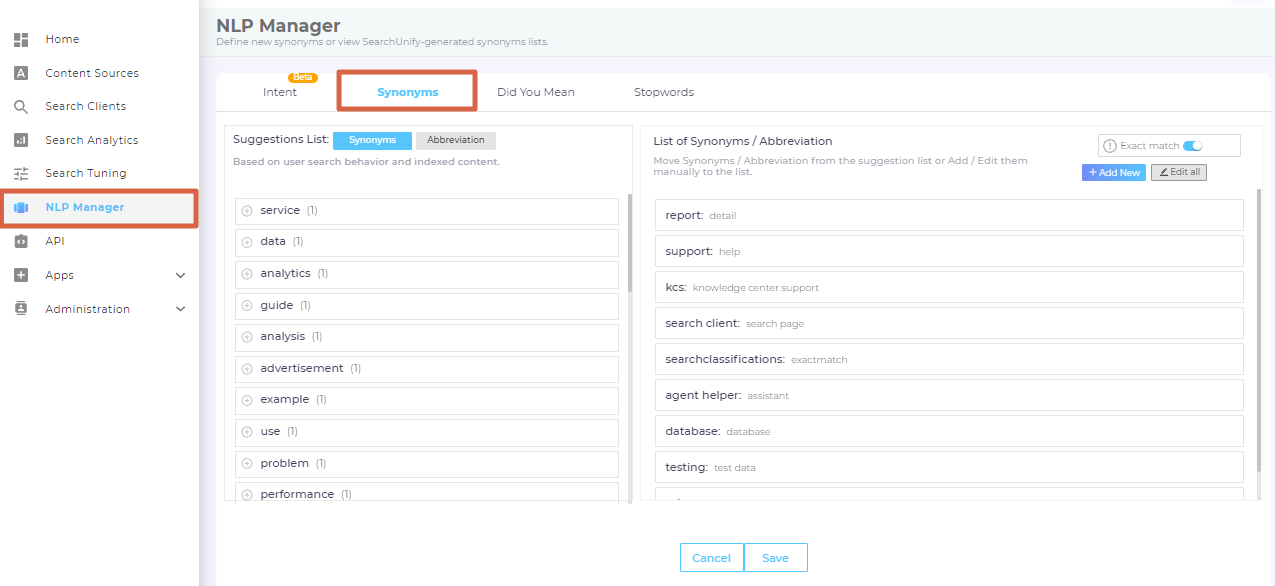Image resolution: width=1275 pixels, height=586 pixels.
Task: Click the "search client: search page" entry
Action: 949,323
